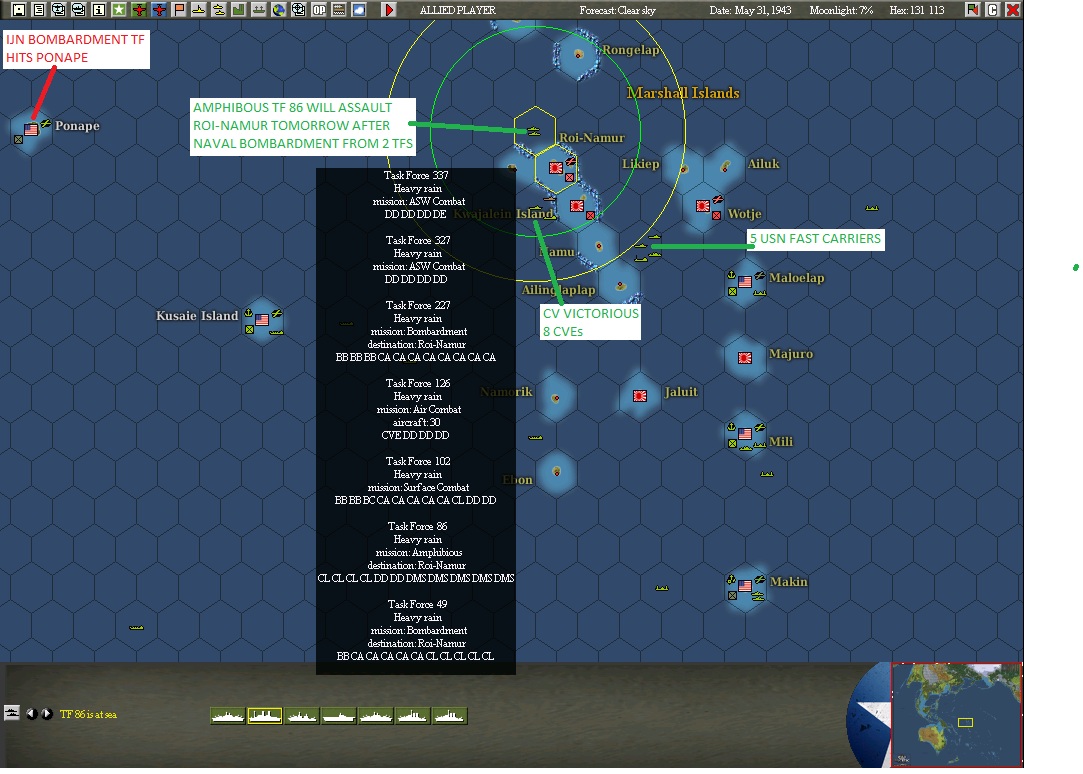1083x774 pixels.
Task: Select the task force marker below Namorik
Action: [535, 437]
